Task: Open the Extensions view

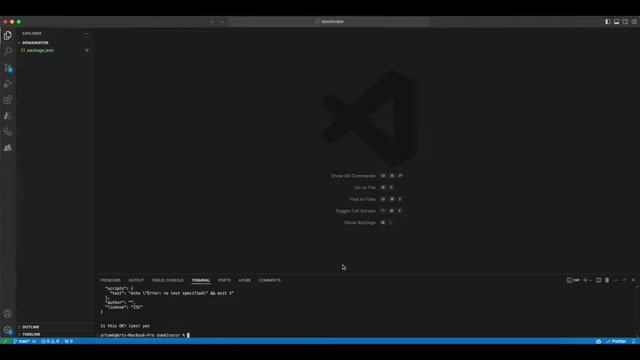Action: tap(8, 100)
